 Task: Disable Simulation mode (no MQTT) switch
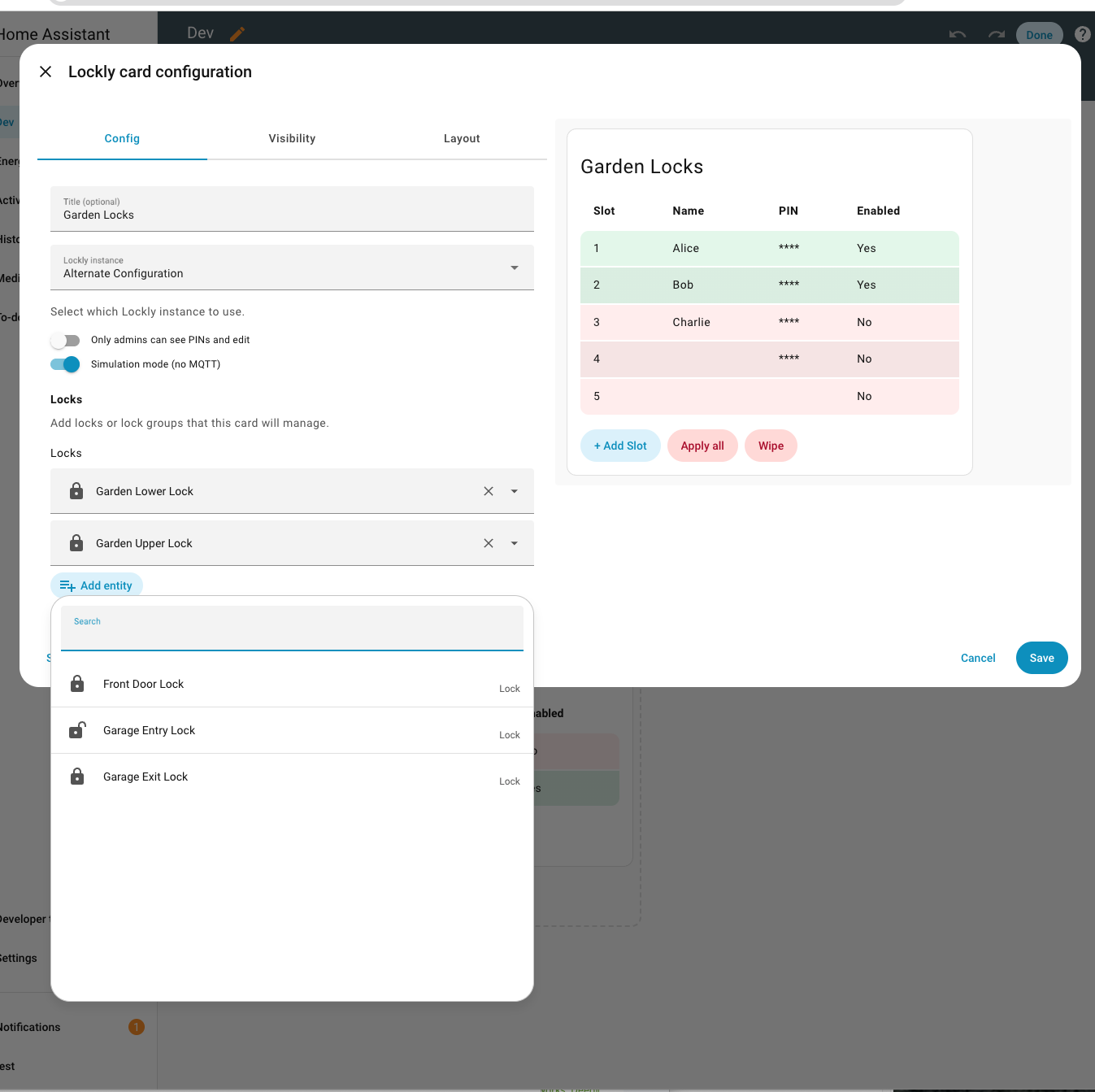tap(65, 364)
